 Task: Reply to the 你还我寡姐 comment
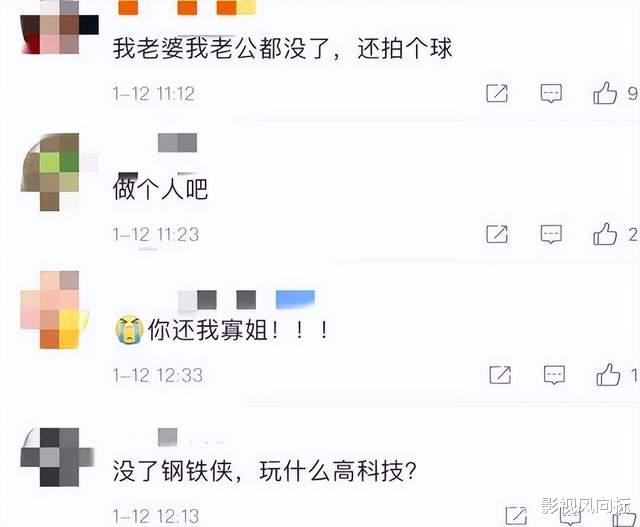[554, 375]
